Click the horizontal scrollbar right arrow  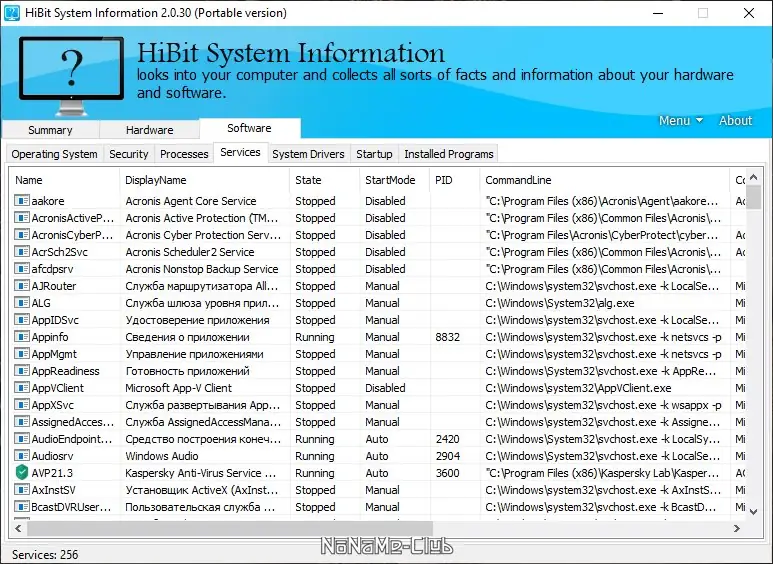pos(737,529)
